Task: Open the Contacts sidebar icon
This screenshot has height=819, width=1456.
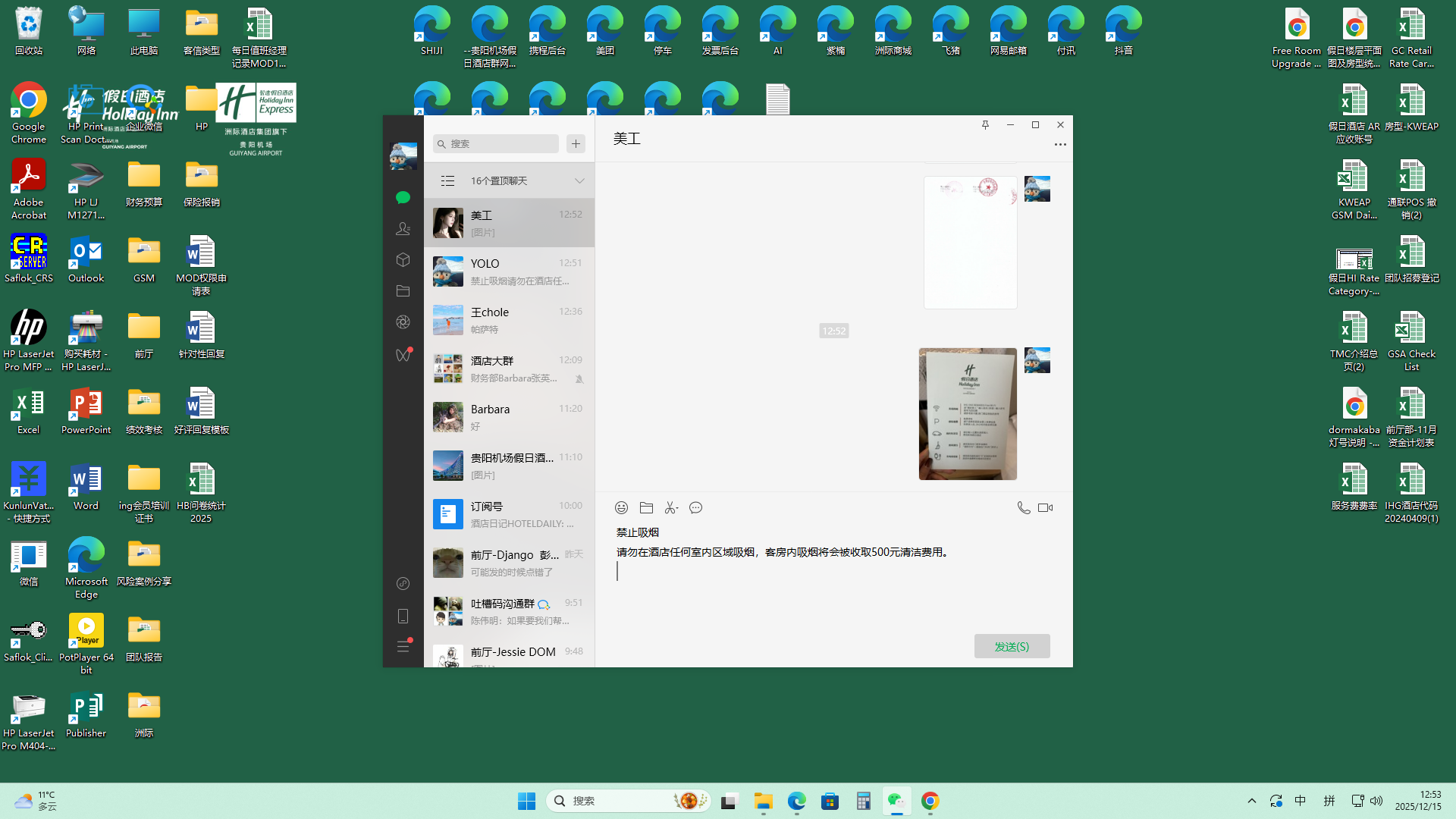Action: (x=403, y=228)
